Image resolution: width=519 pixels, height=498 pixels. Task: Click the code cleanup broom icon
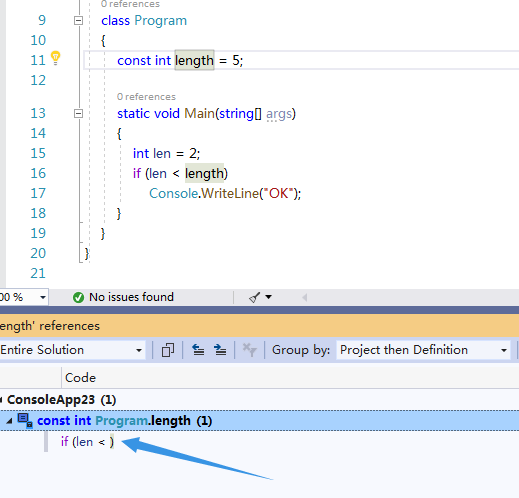[x=255, y=297]
